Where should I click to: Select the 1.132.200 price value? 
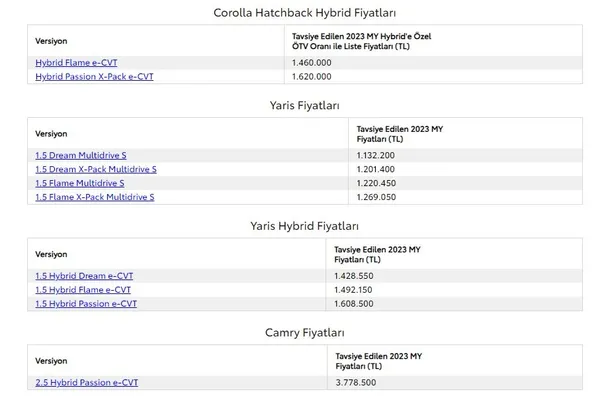pos(376,155)
